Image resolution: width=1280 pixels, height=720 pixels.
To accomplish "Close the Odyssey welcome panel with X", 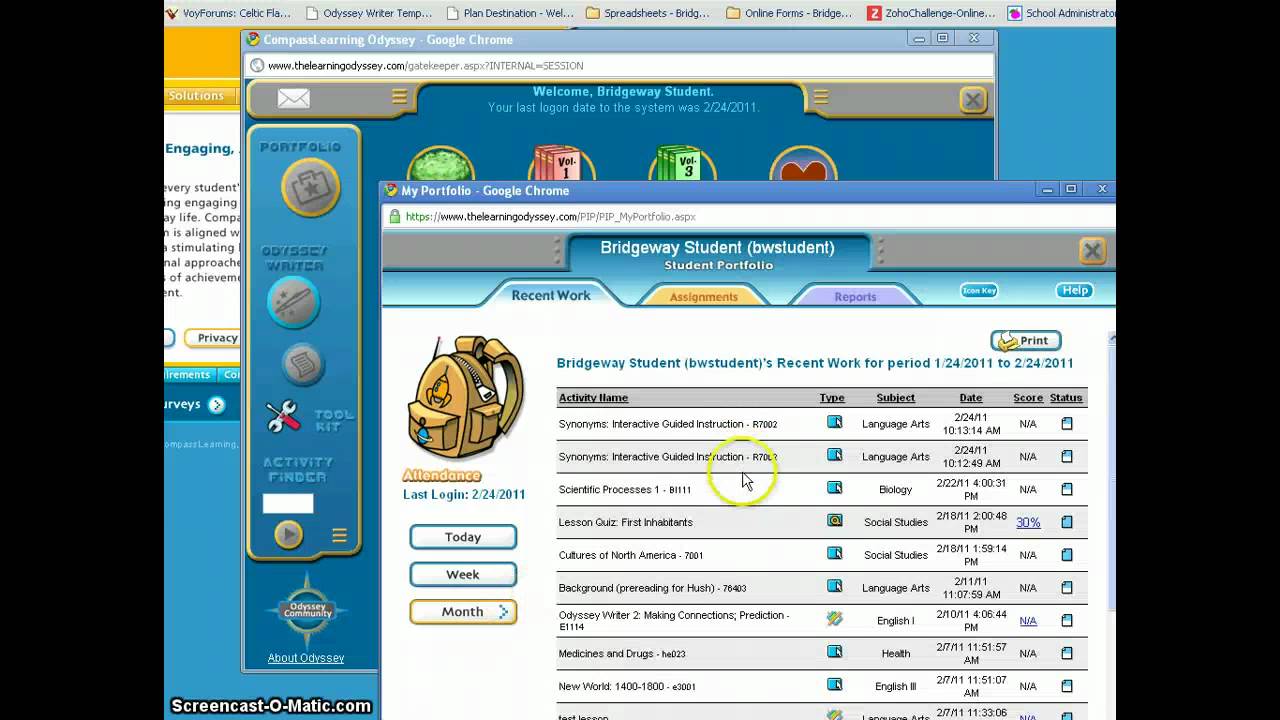I will (x=973, y=99).
